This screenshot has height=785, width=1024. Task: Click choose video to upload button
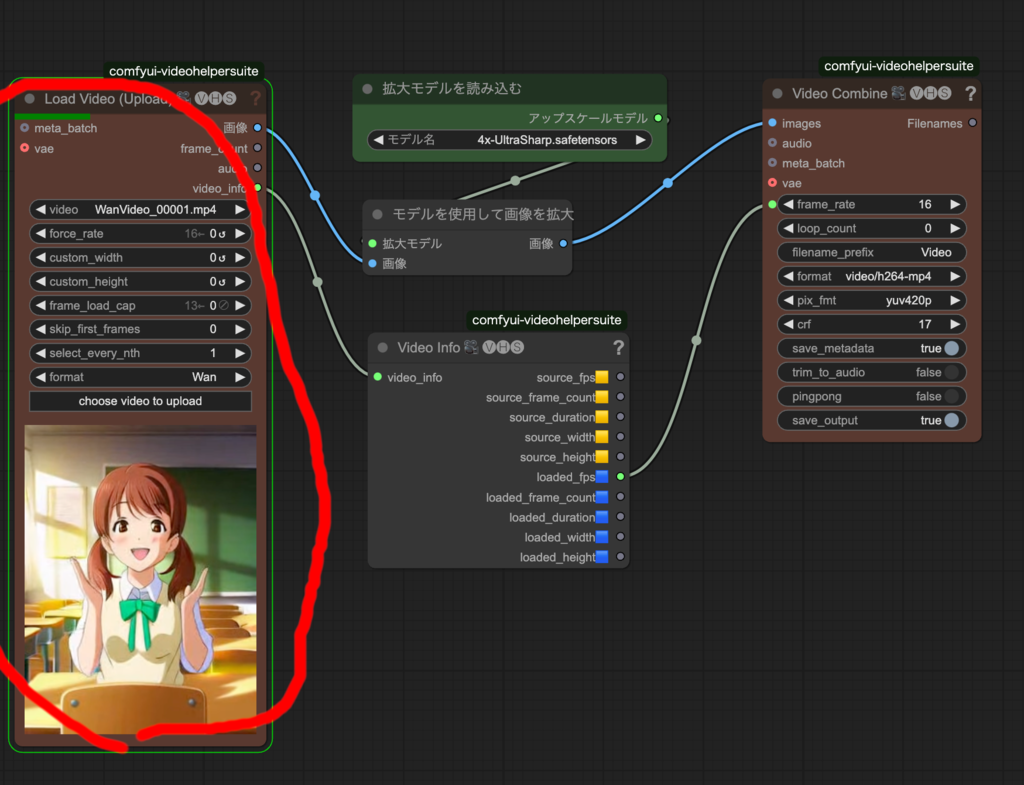tap(140, 401)
